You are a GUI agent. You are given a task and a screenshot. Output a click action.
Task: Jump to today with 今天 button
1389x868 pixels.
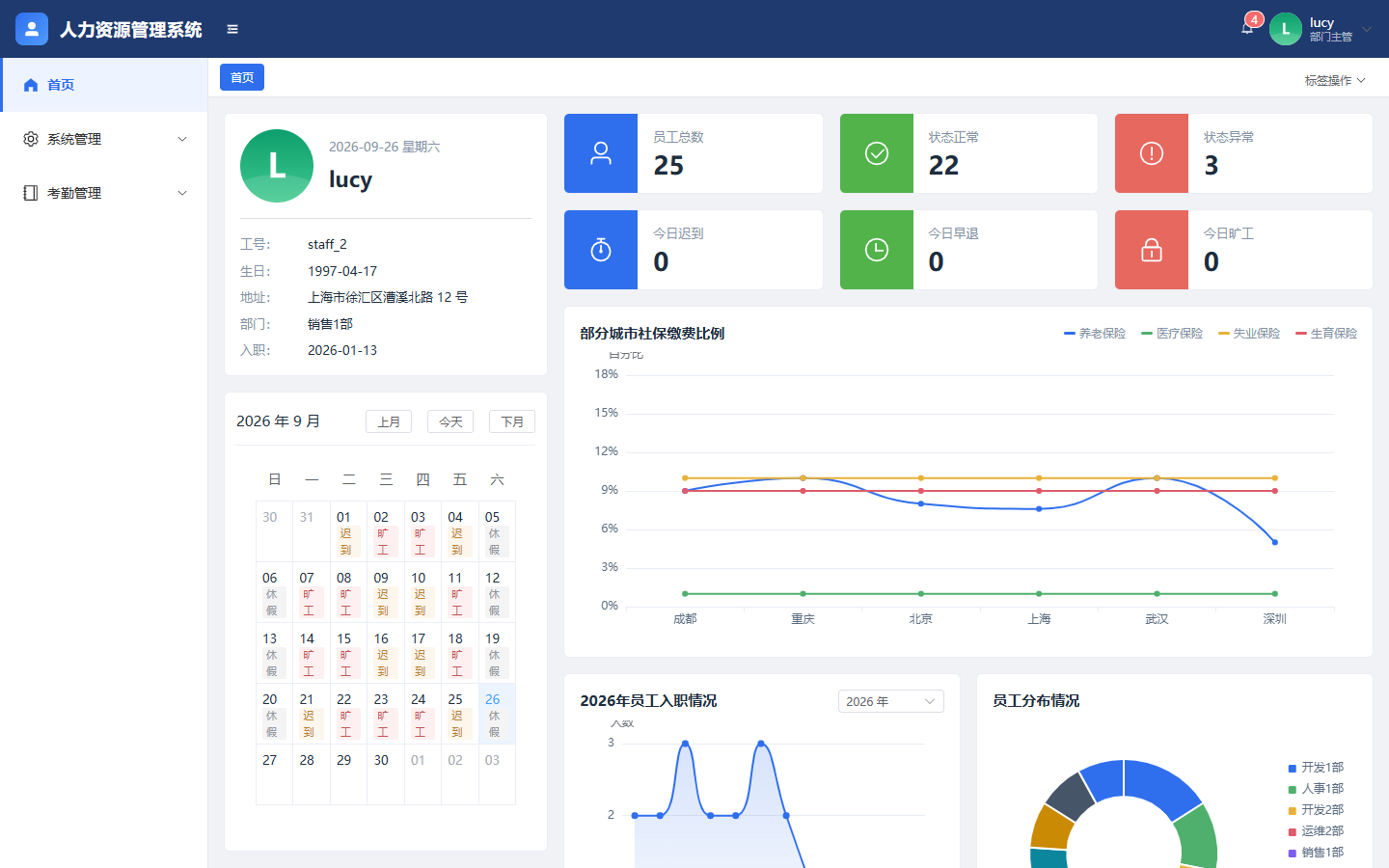pyautogui.click(x=450, y=421)
